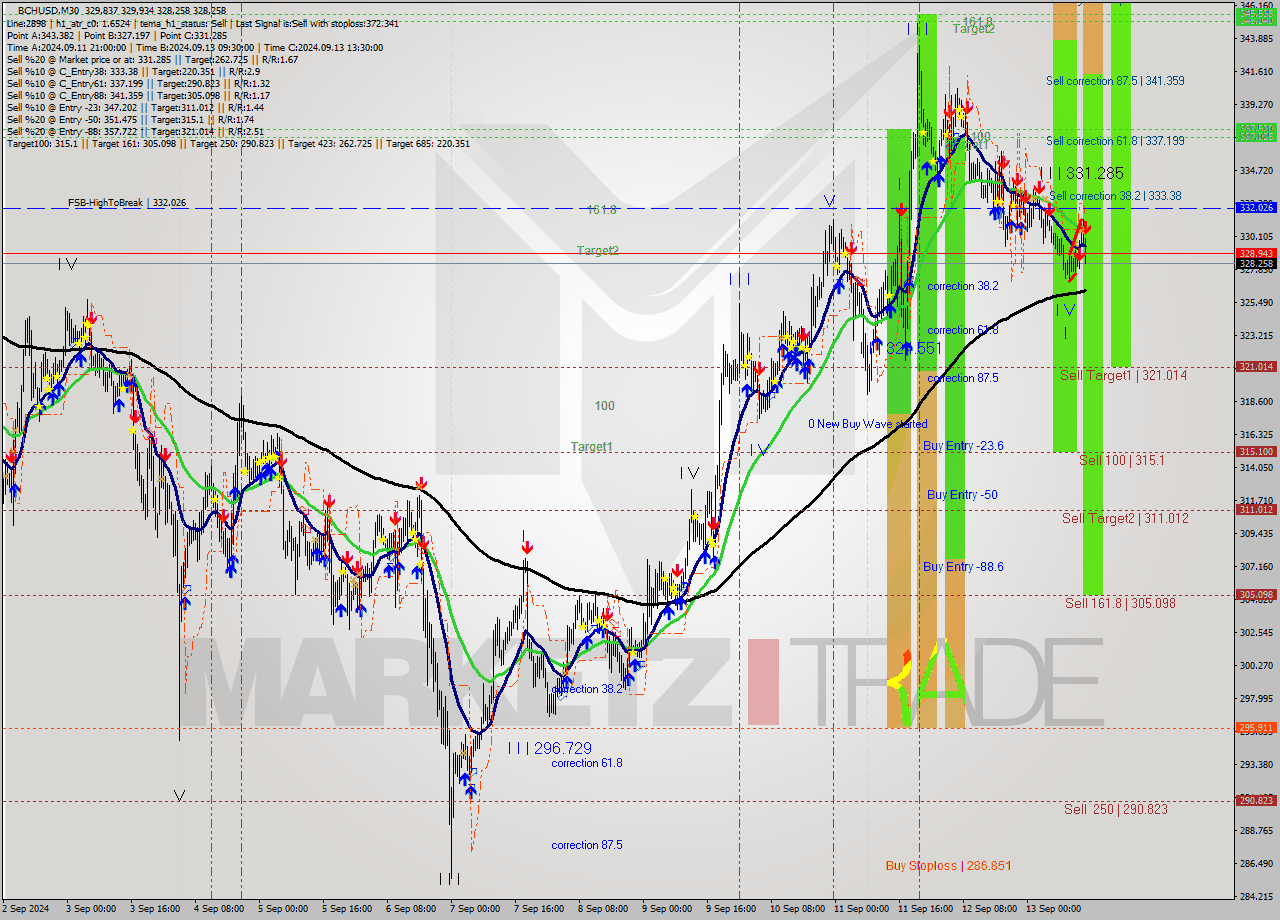Click the '2 Sep 2024' date on the time axis

click(x=26, y=909)
